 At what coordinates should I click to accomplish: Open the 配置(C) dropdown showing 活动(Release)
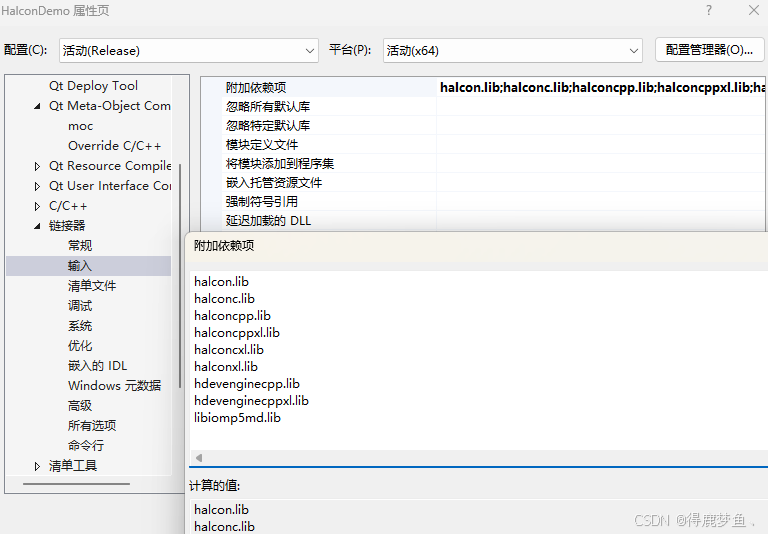tap(189, 50)
